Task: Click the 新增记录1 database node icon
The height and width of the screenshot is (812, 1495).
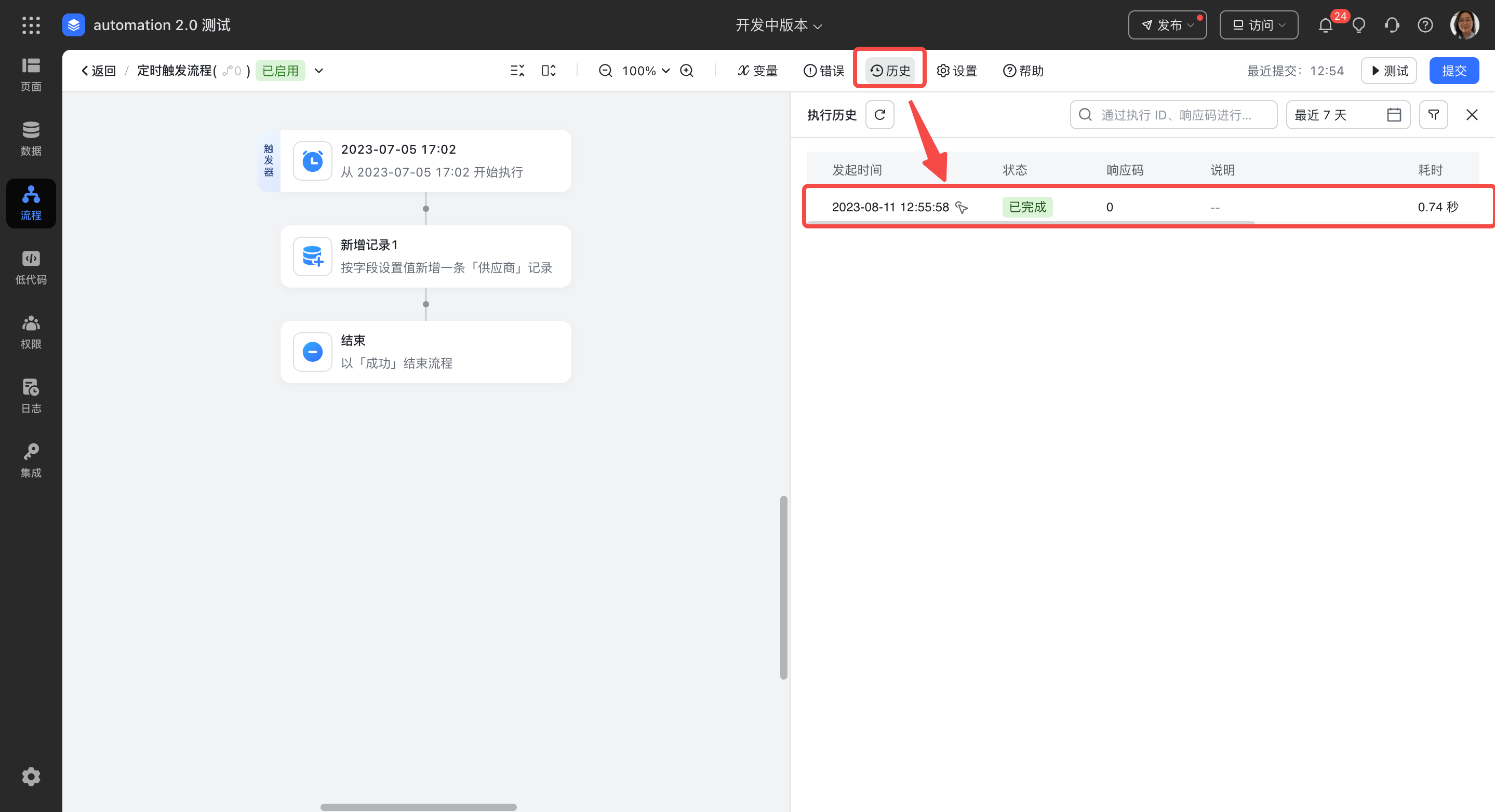Action: click(x=313, y=256)
